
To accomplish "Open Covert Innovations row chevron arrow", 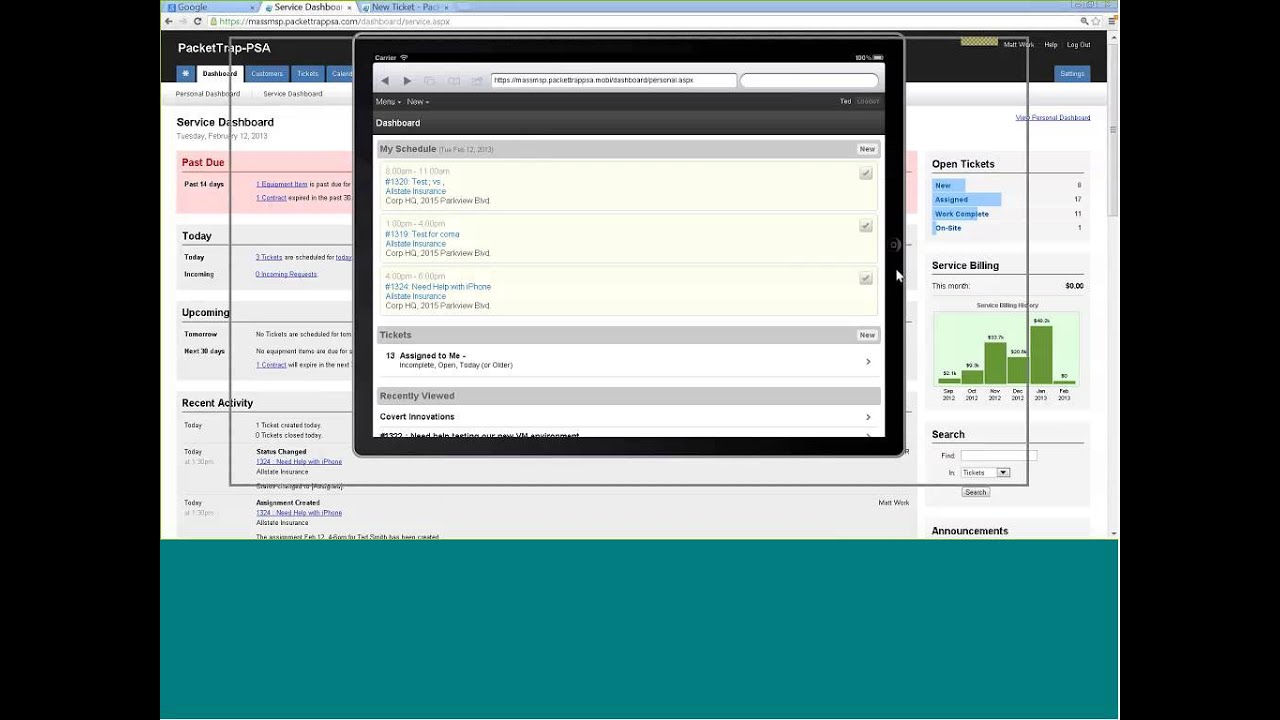I will [x=868, y=417].
